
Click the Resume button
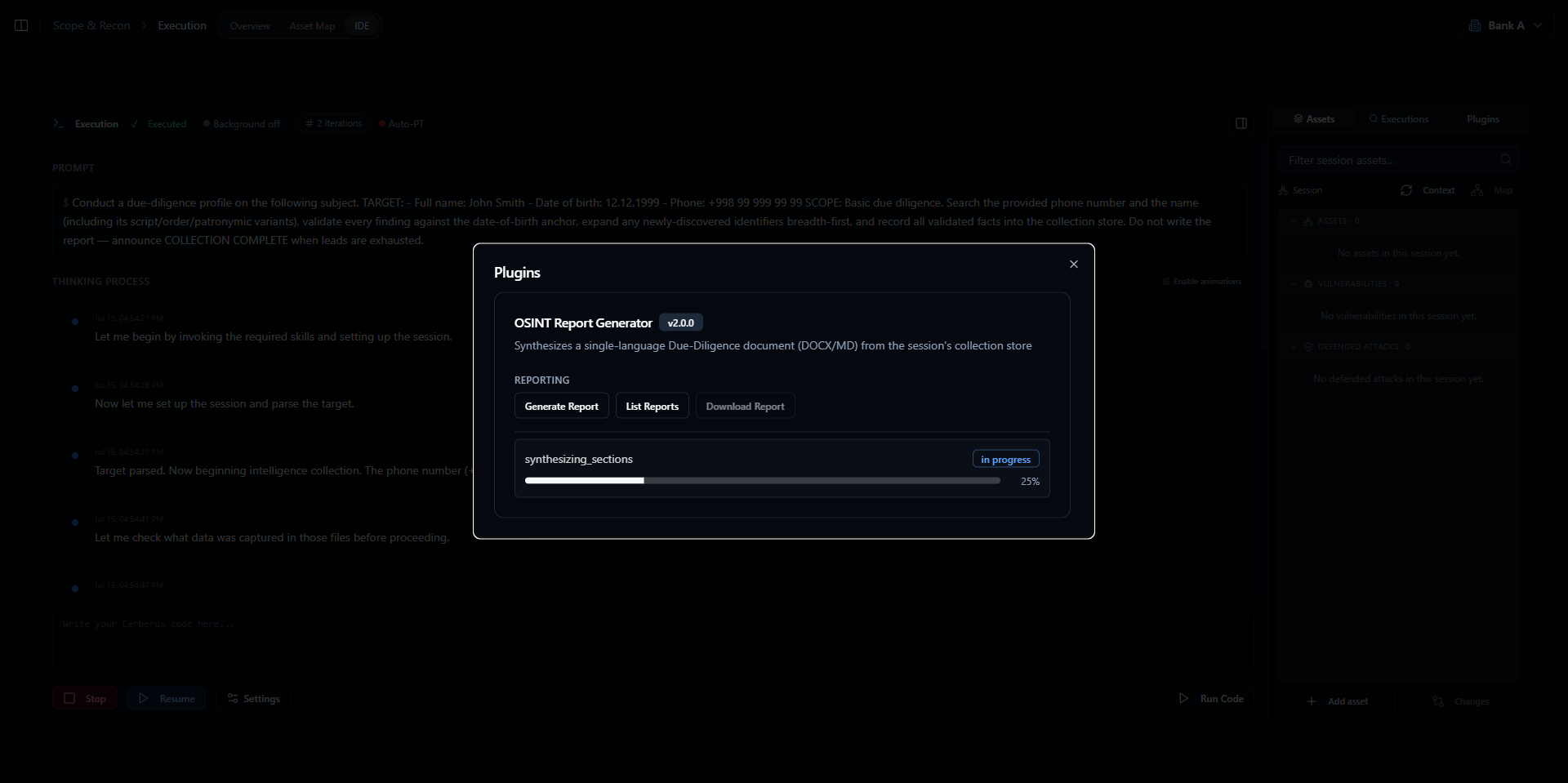tap(167, 699)
